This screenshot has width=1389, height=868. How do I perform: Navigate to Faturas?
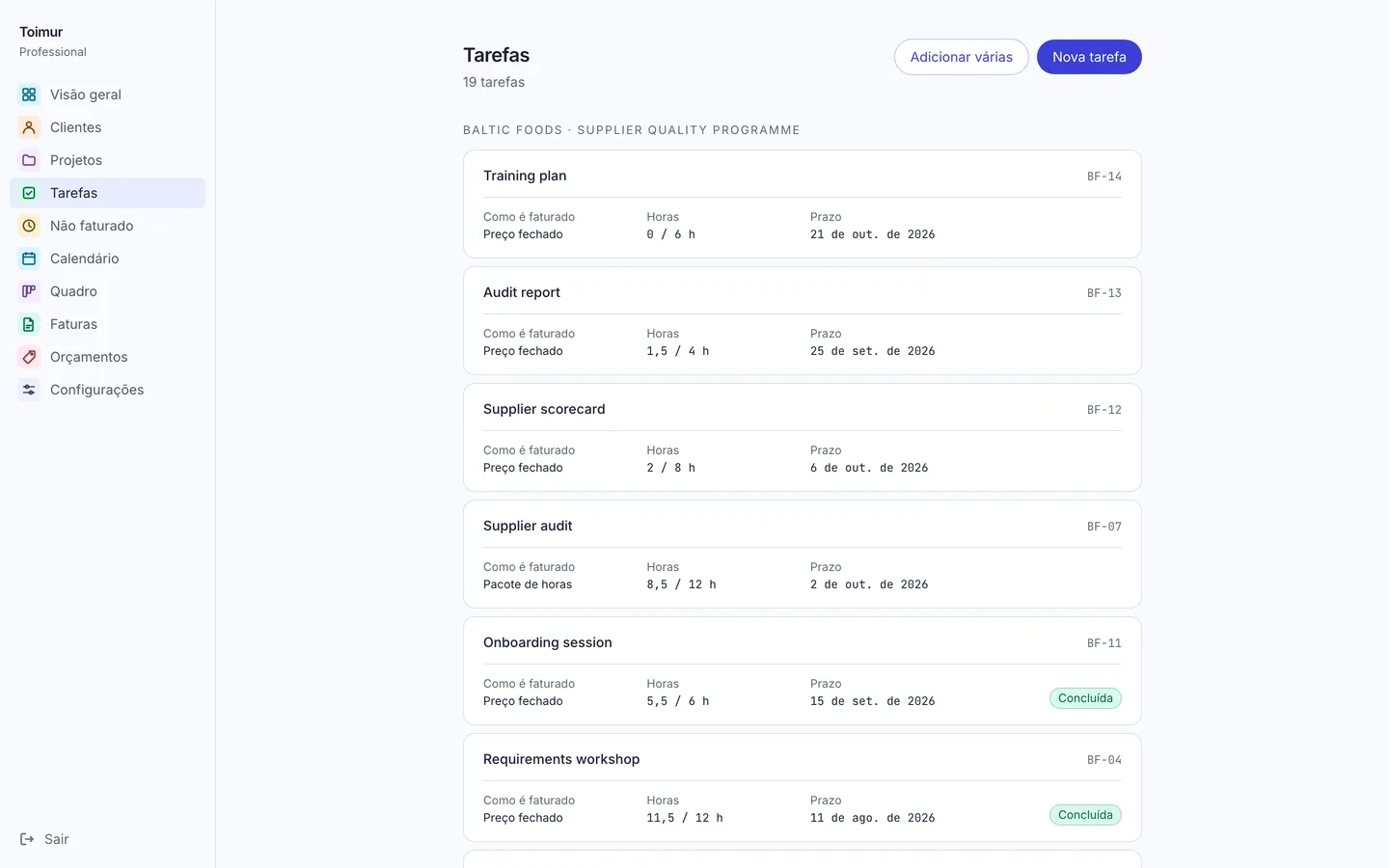(x=108, y=324)
